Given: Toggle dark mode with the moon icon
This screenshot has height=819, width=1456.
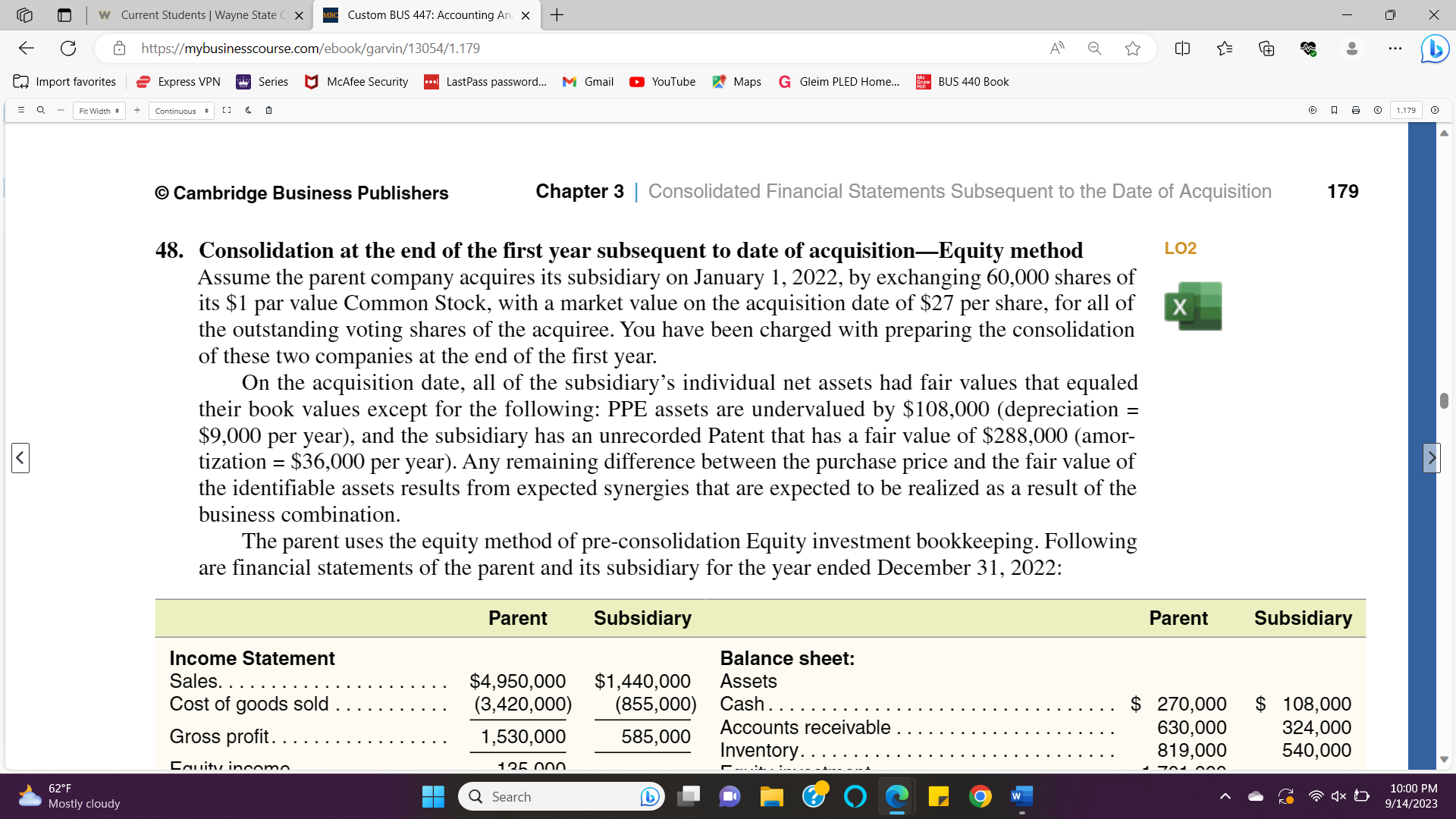Looking at the screenshot, I should click(x=248, y=110).
